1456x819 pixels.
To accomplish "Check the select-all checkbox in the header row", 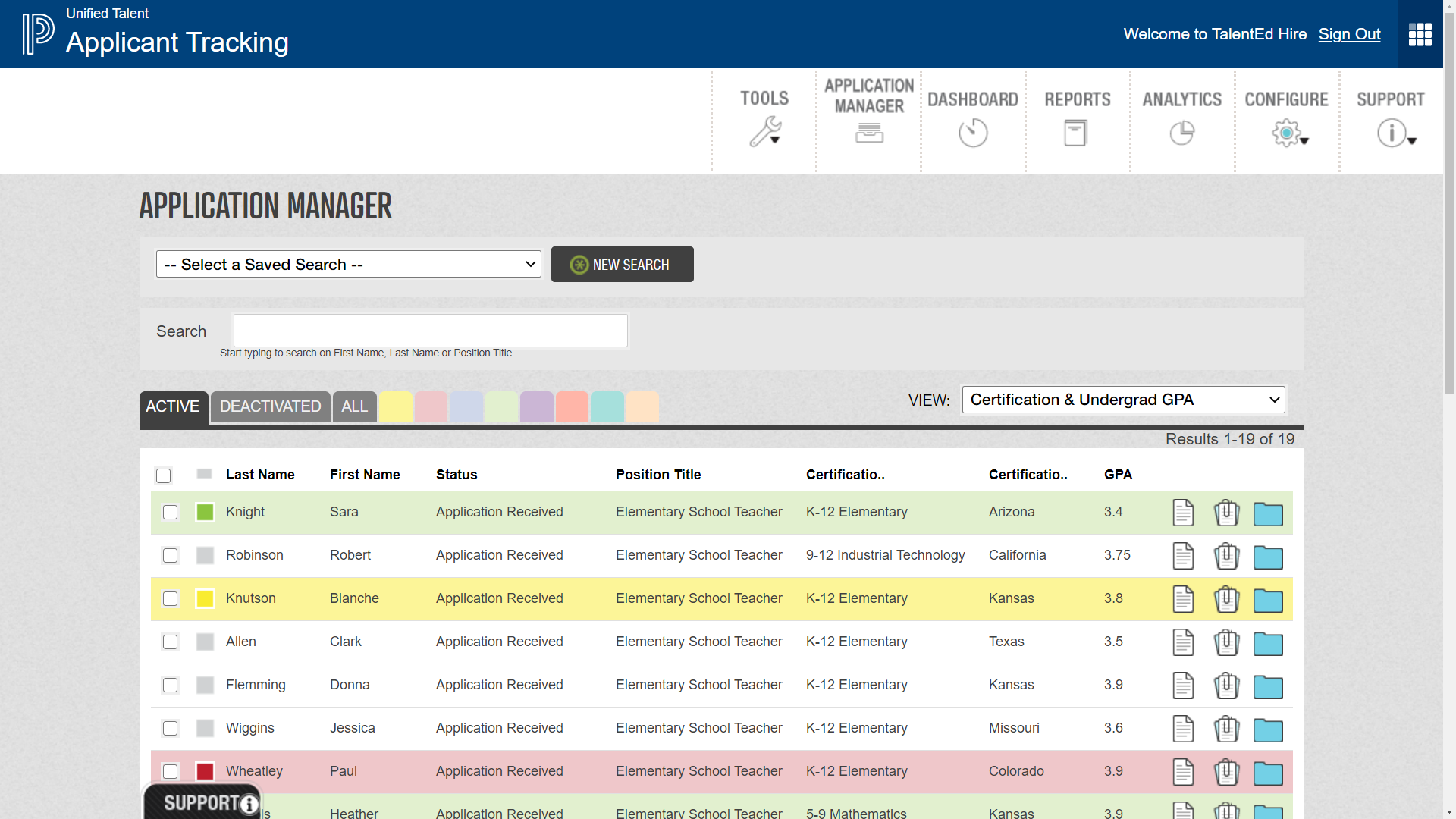I will click(163, 475).
